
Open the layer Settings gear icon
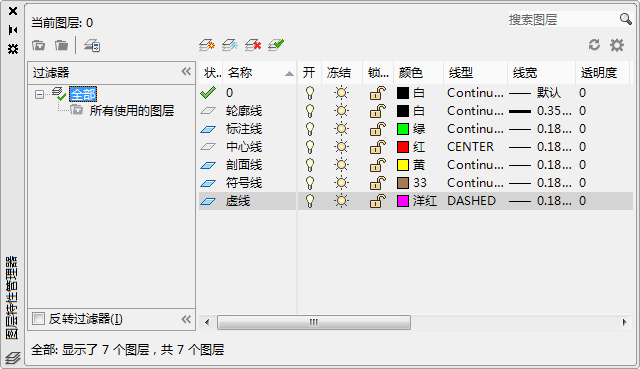point(617,45)
